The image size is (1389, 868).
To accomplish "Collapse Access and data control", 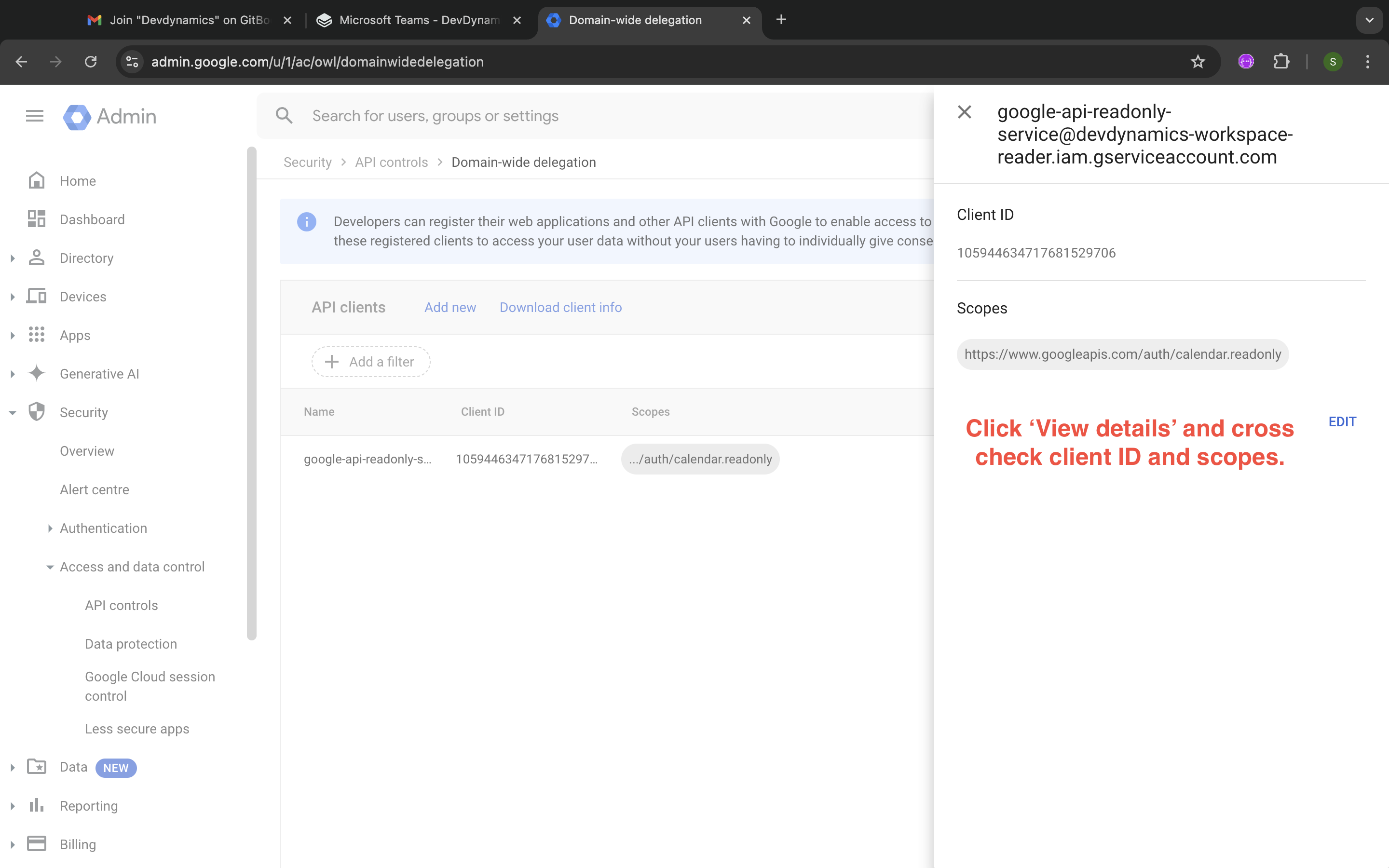I will [50, 567].
